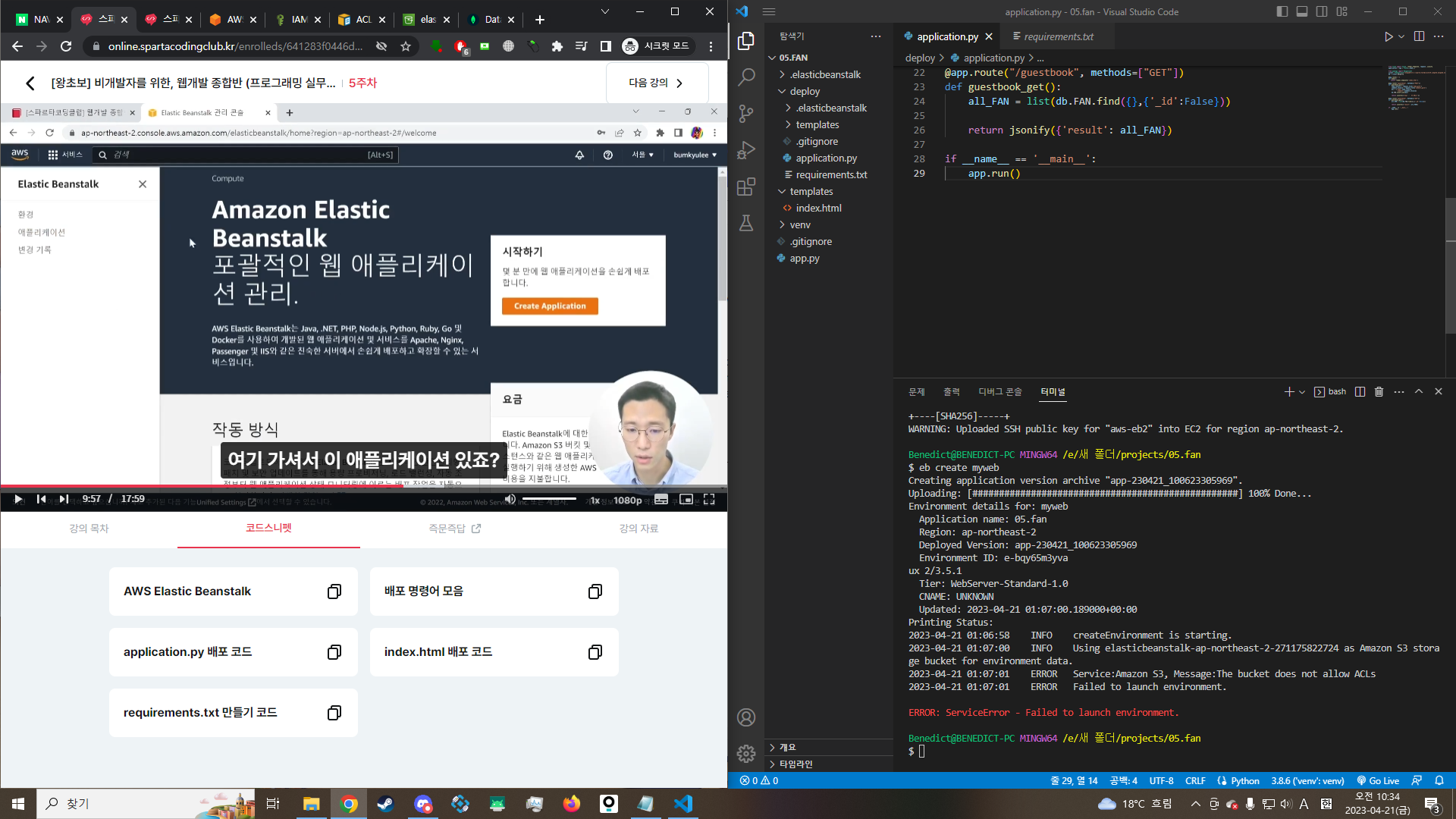Open Source Control view in activity bar
This screenshot has height=819, width=1456.
coord(746,113)
